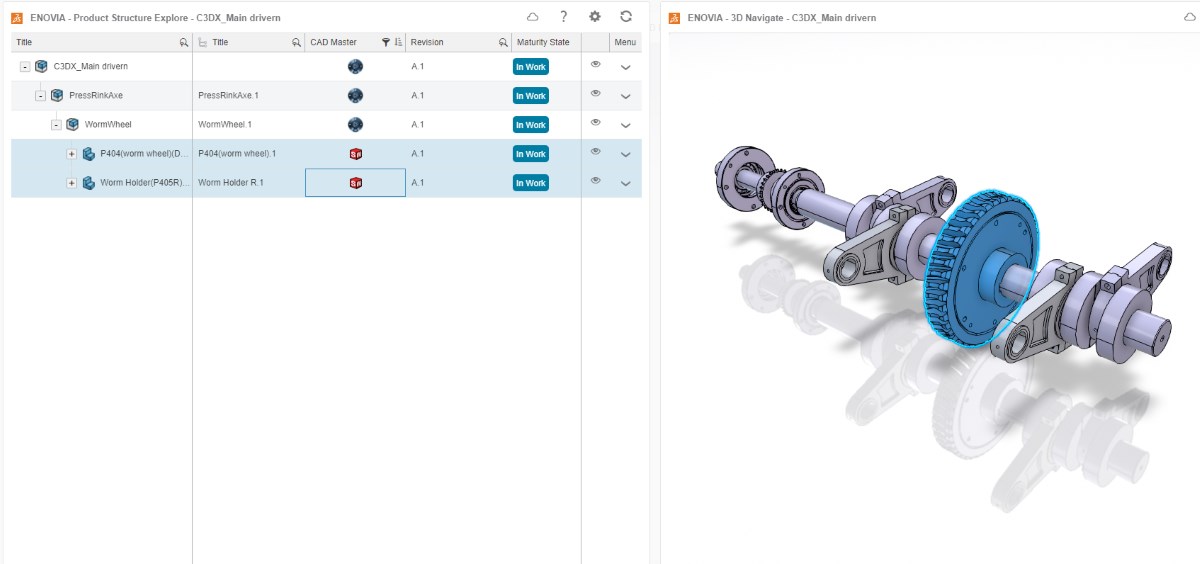Screen dimensions: 1200x564
Task: Toggle visibility eye of Worm Holder row
Action: (595, 180)
